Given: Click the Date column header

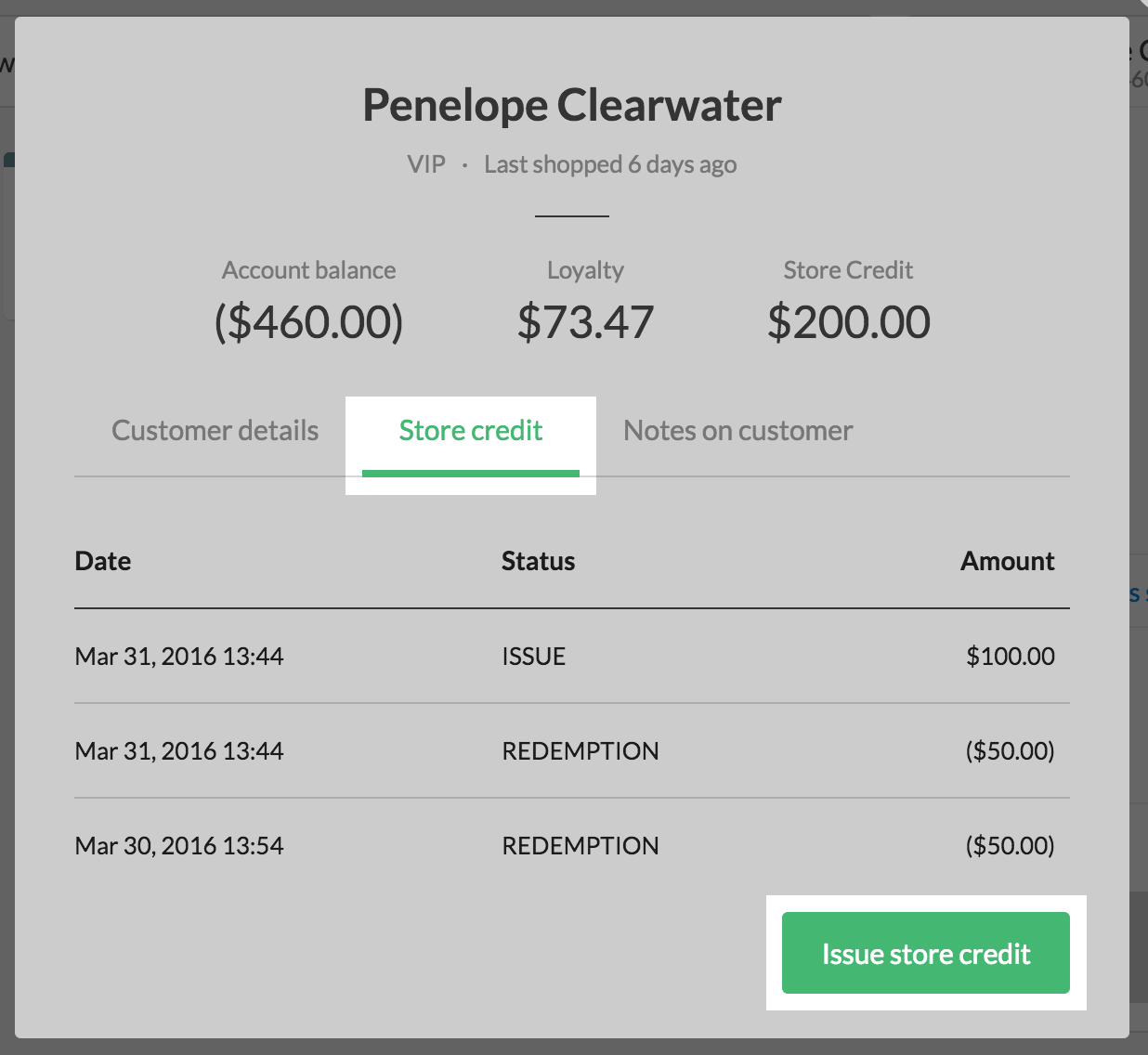Looking at the screenshot, I should click(103, 561).
